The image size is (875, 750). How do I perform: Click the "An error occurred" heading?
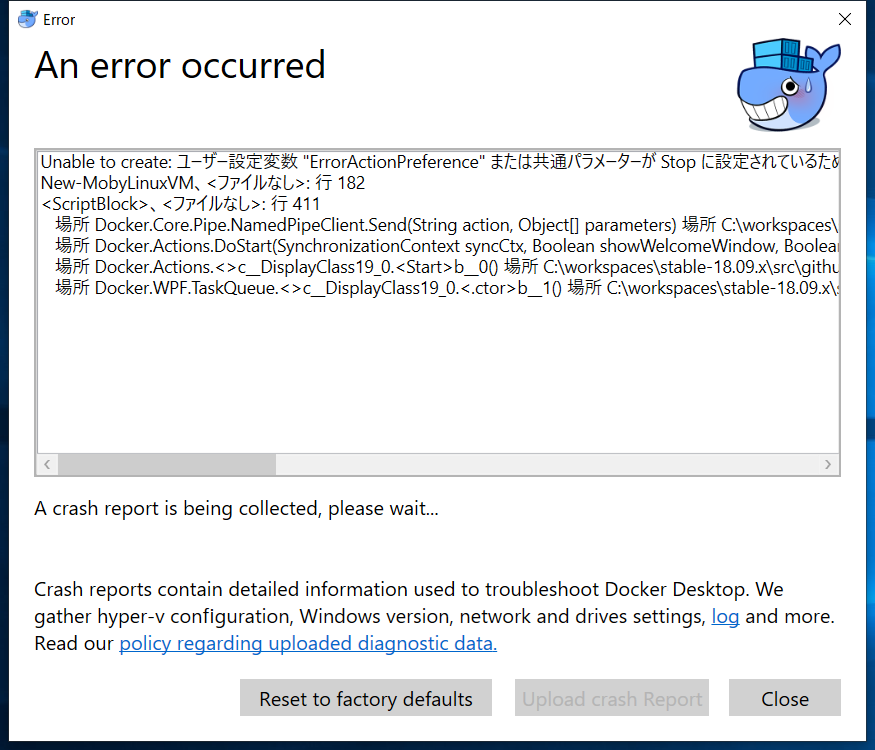coord(180,66)
